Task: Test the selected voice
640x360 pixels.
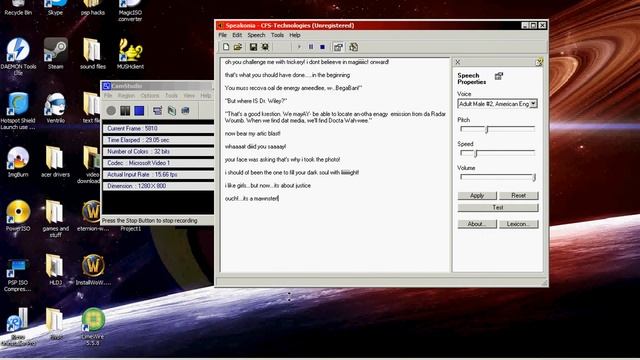Action: click(x=498, y=207)
